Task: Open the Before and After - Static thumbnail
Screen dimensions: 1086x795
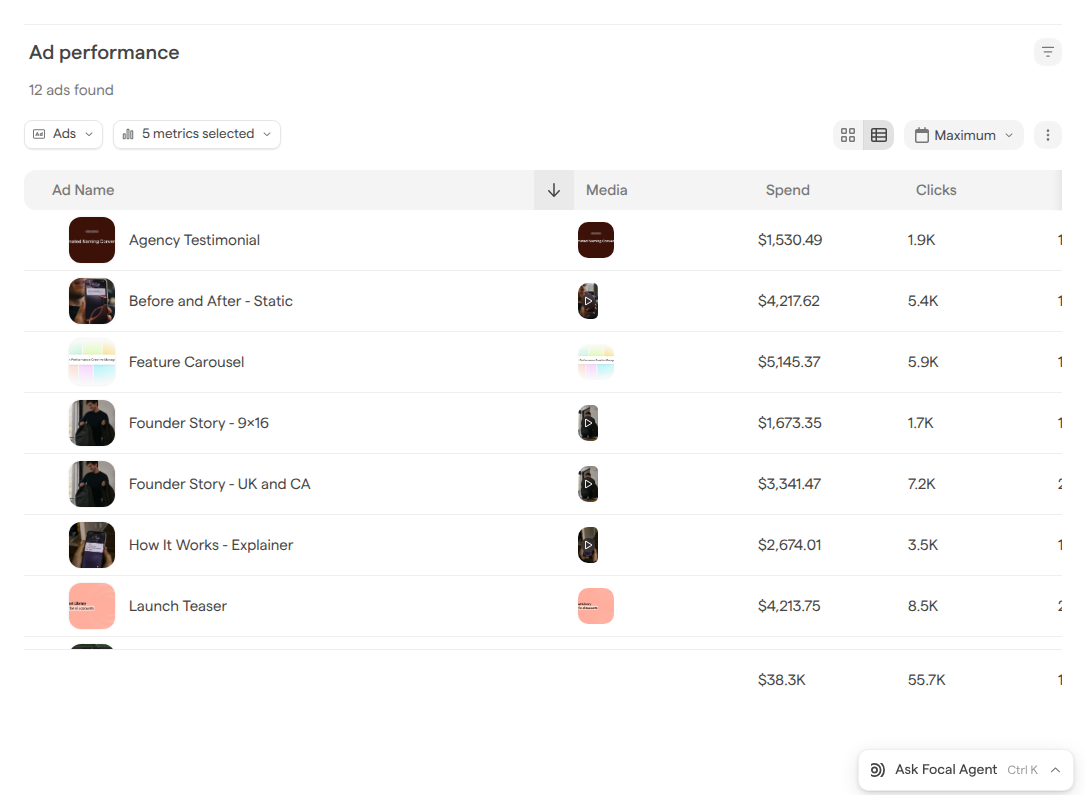Action: coord(91,301)
